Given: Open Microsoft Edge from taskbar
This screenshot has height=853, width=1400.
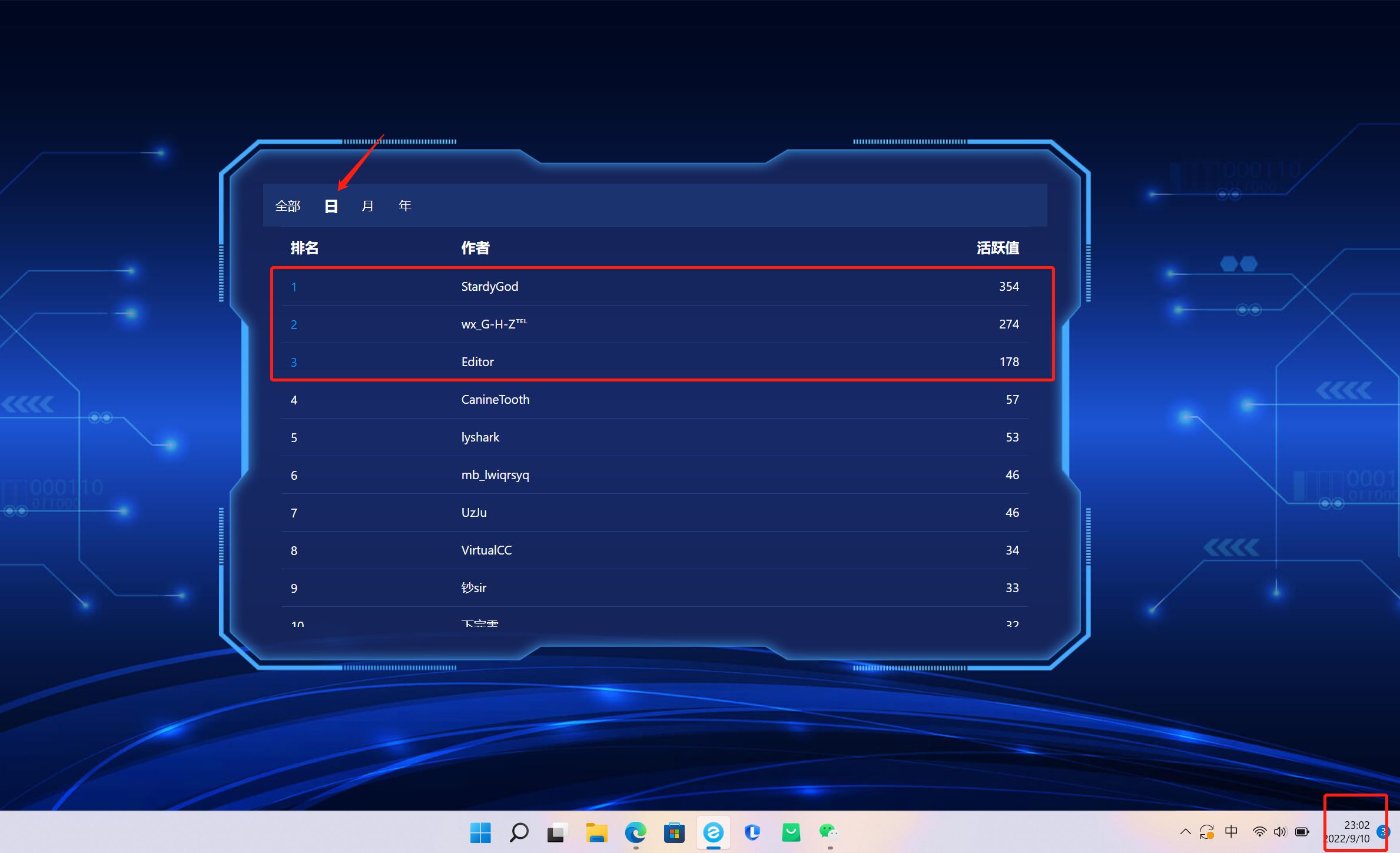Looking at the screenshot, I should 635,832.
